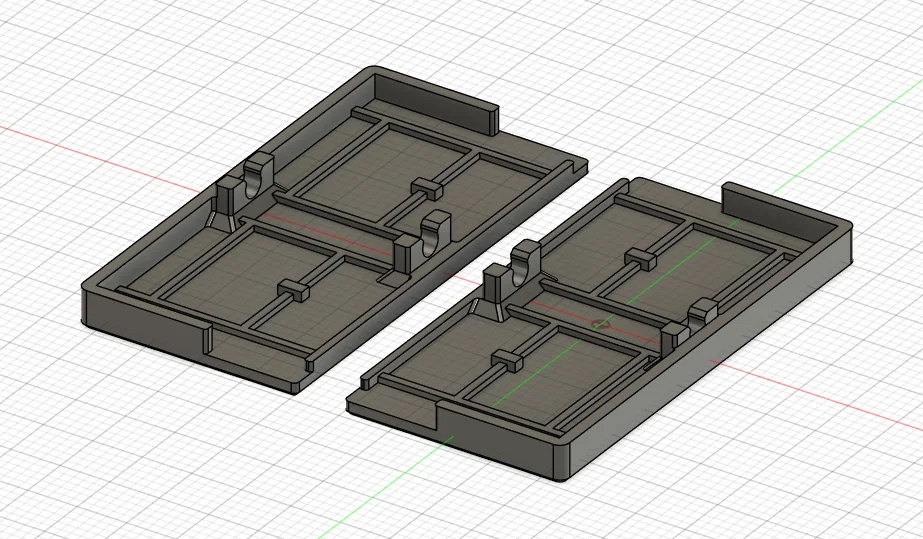Select the right tray body
Viewport: 923px width, 539px height.
(599, 330)
